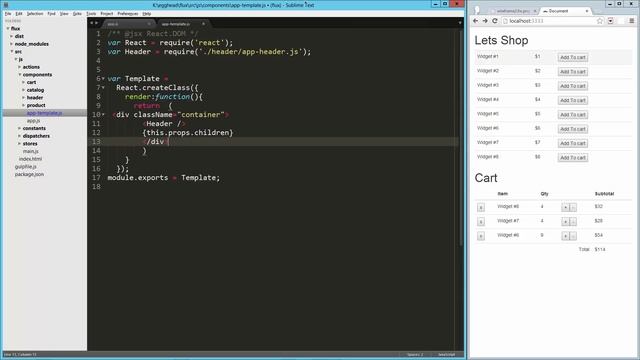Add Widget #4 to cart
Screen dimensions: 640x360
(573, 100)
